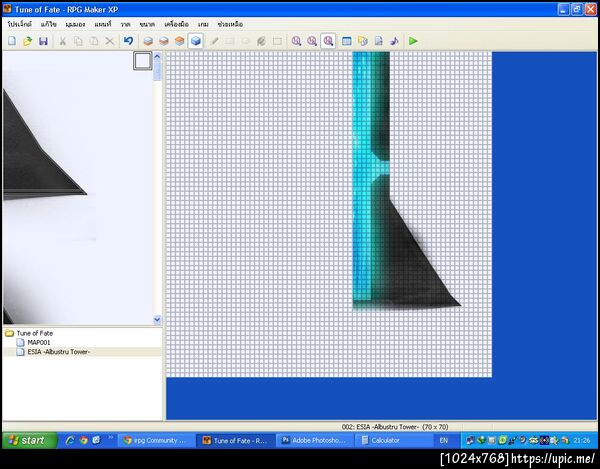Select the Rectangle drawing tool
Viewport: 600px width, 469px height.
230,41
